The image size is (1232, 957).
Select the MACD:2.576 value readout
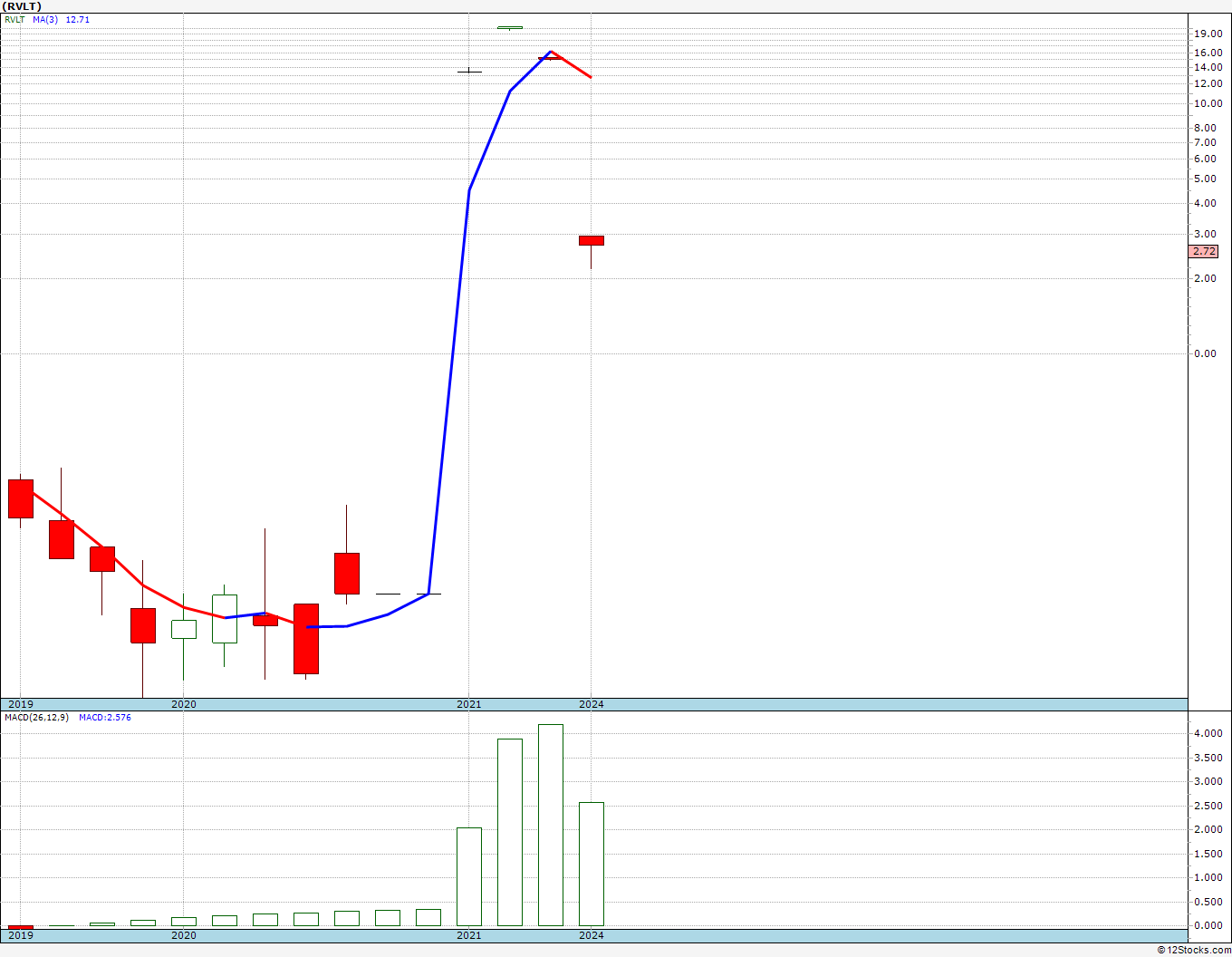click(x=105, y=718)
